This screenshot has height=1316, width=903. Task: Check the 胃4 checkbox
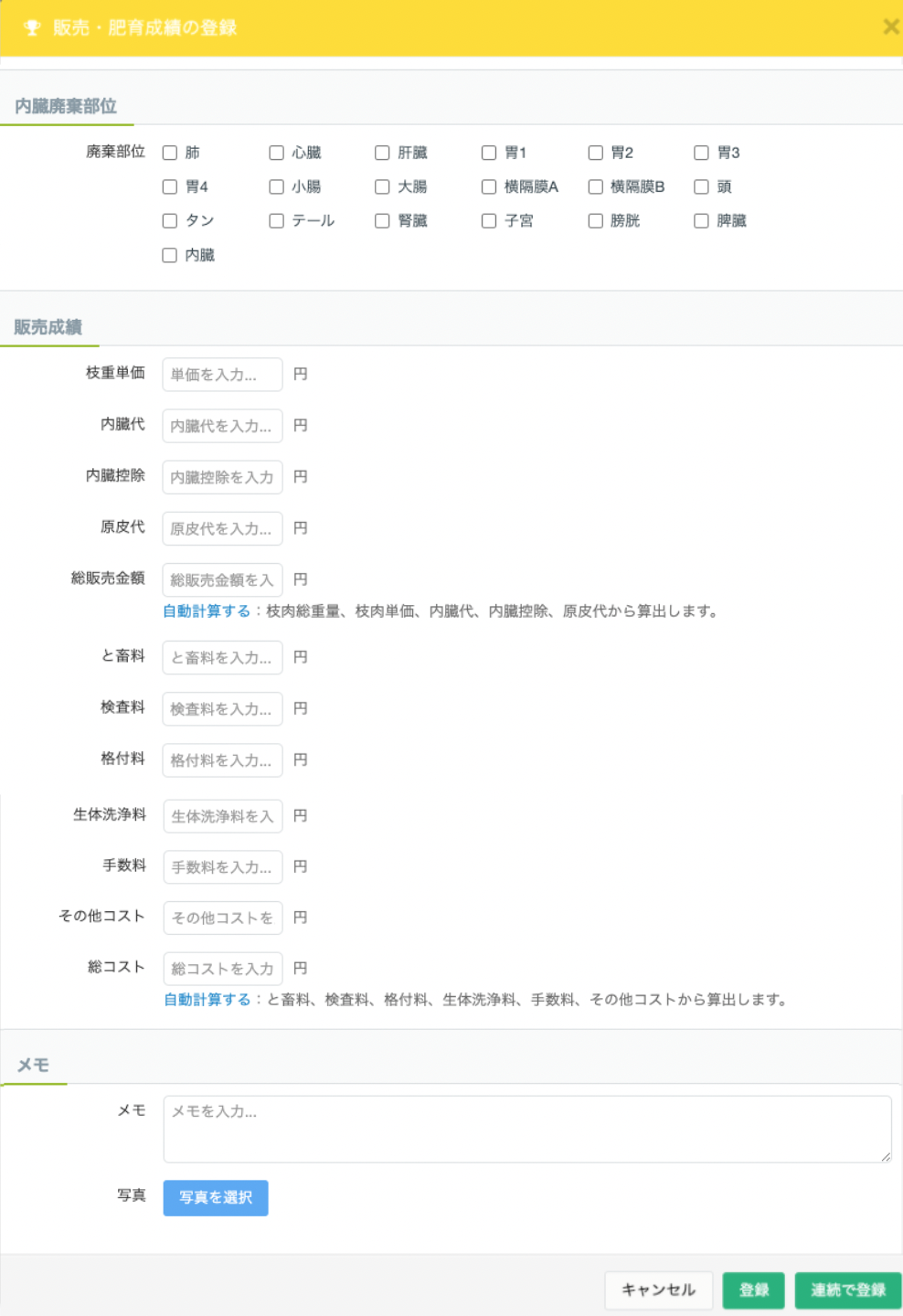[170, 186]
